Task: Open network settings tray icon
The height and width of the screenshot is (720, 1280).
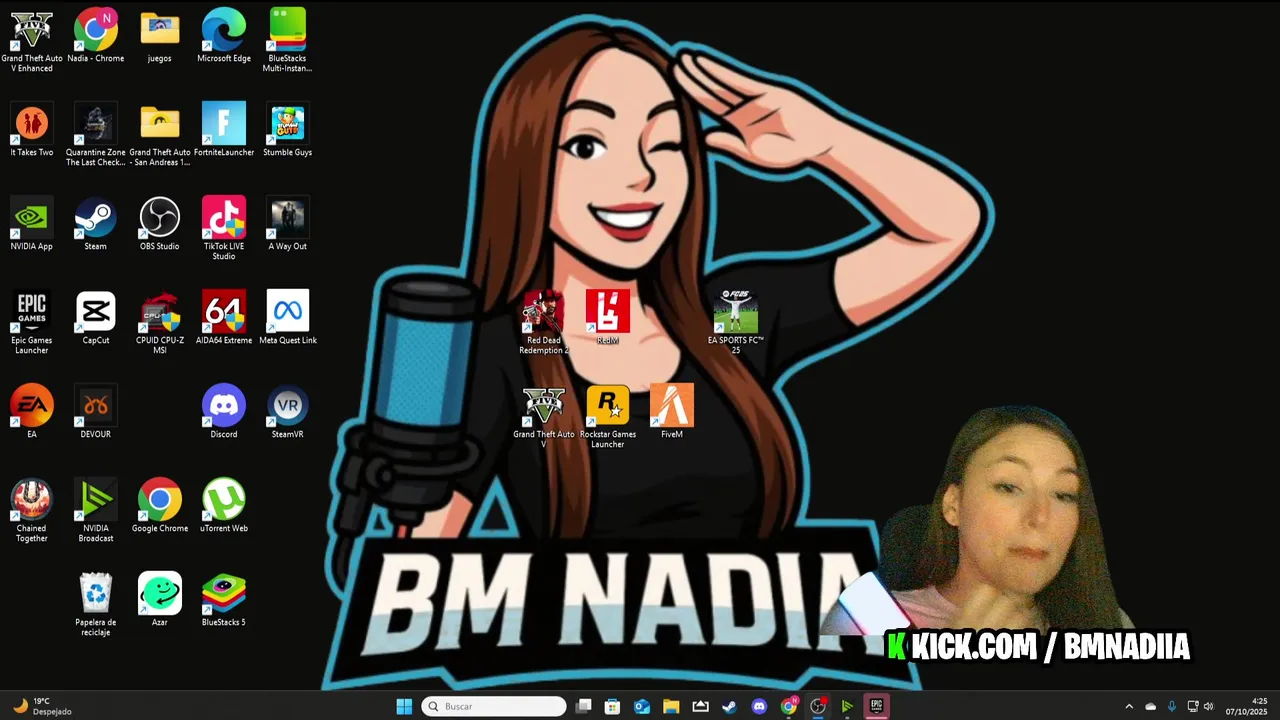Action: click(1193, 707)
